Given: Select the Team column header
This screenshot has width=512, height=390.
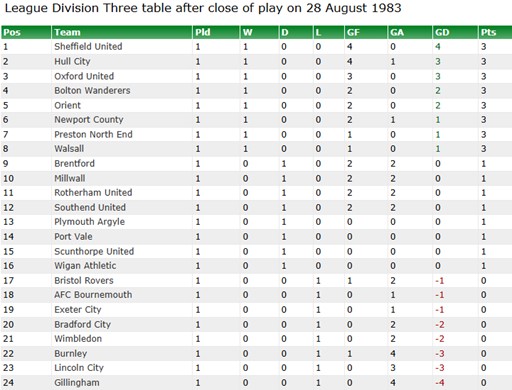Looking at the screenshot, I should pyautogui.click(x=67, y=32).
